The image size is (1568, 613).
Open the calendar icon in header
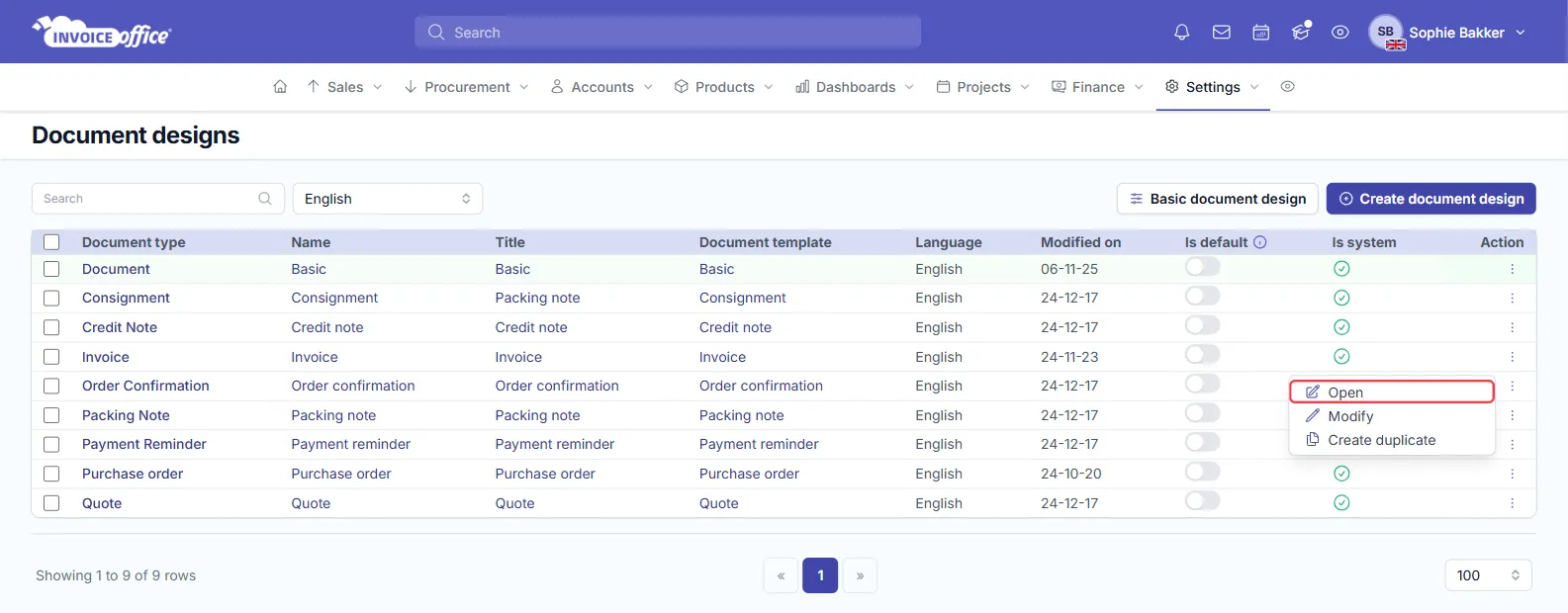(x=1260, y=33)
